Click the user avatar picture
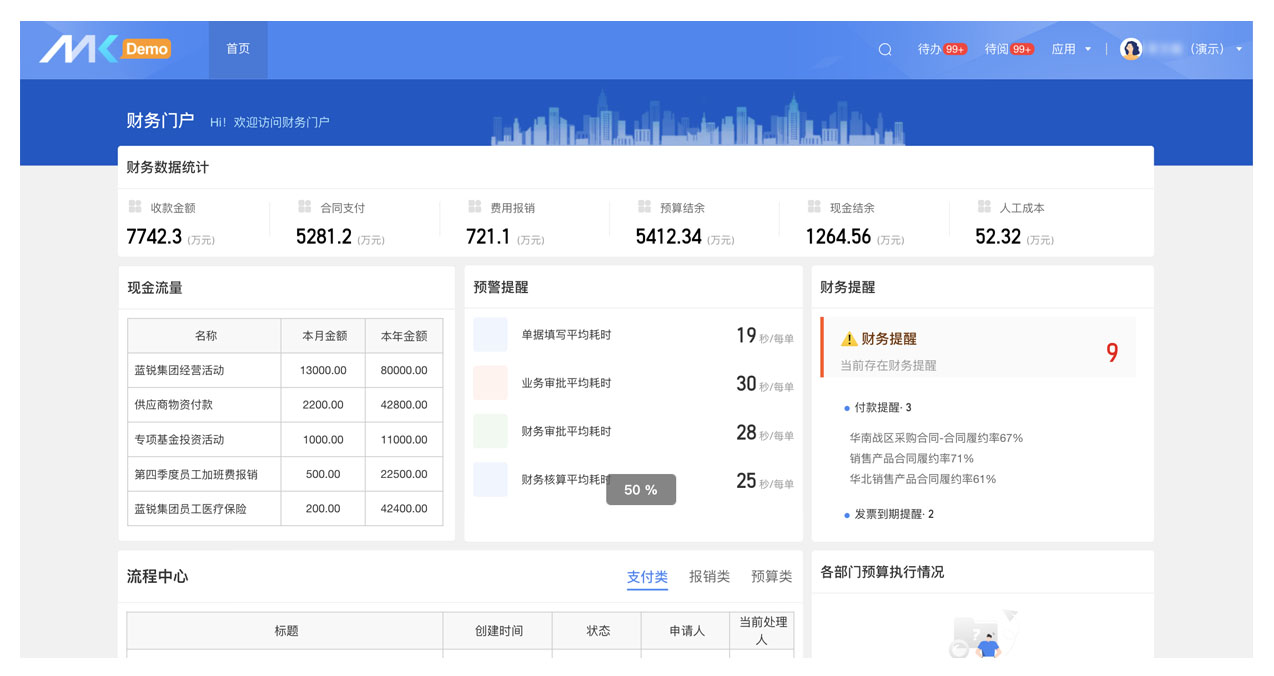The height and width of the screenshot is (676, 1274). tap(1131, 49)
